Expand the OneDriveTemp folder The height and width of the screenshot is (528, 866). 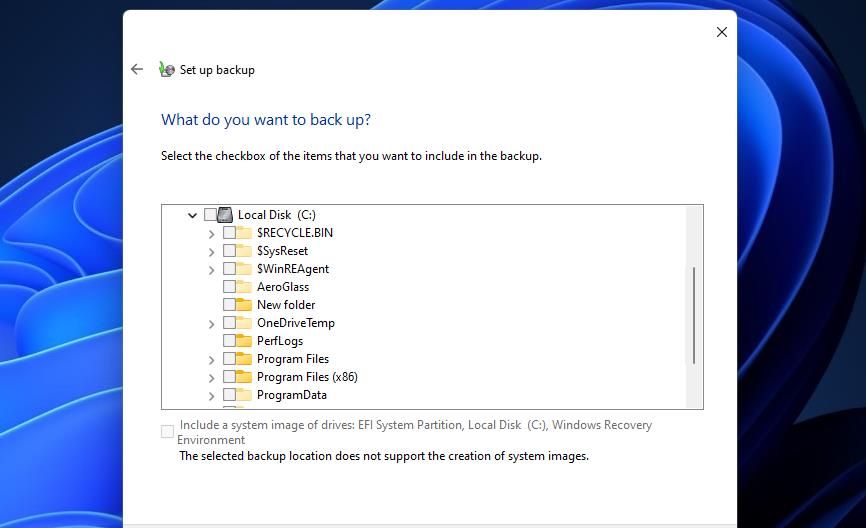[x=211, y=324]
